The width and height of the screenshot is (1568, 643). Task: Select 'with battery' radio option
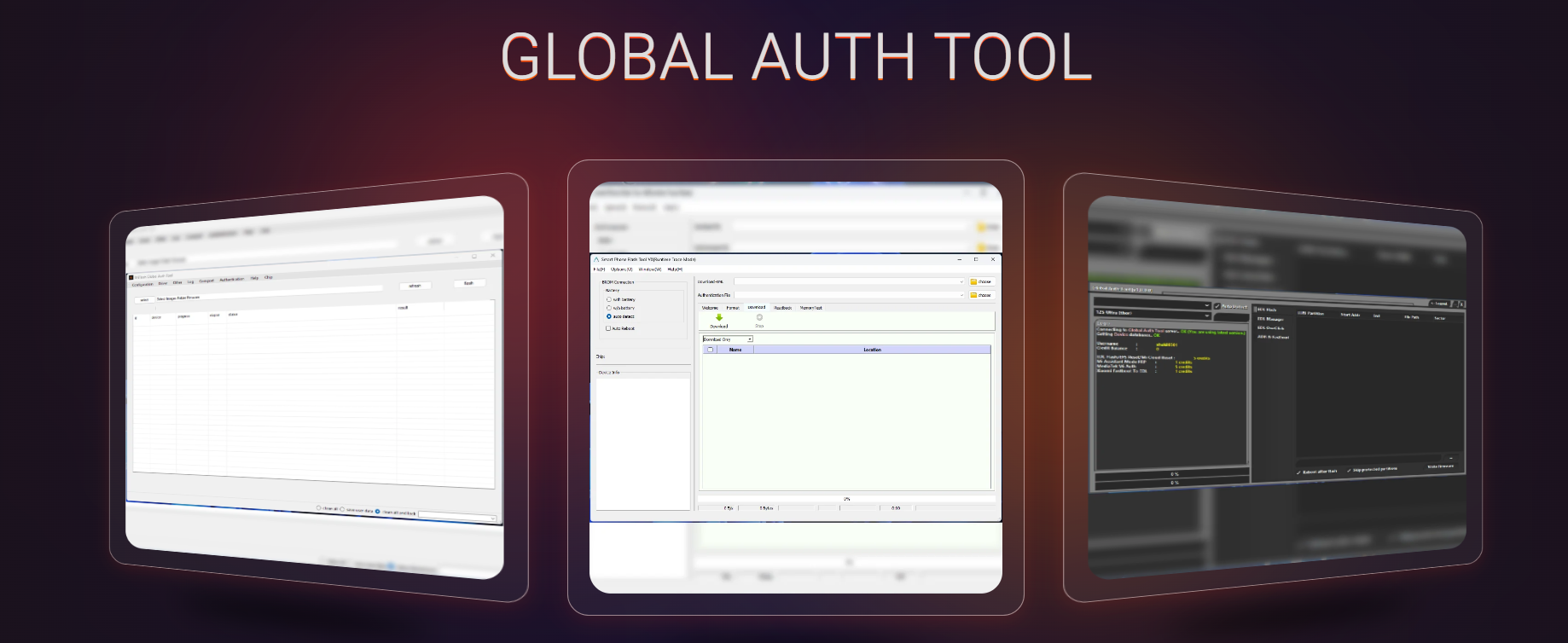pyautogui.click(x=609, y=299)
